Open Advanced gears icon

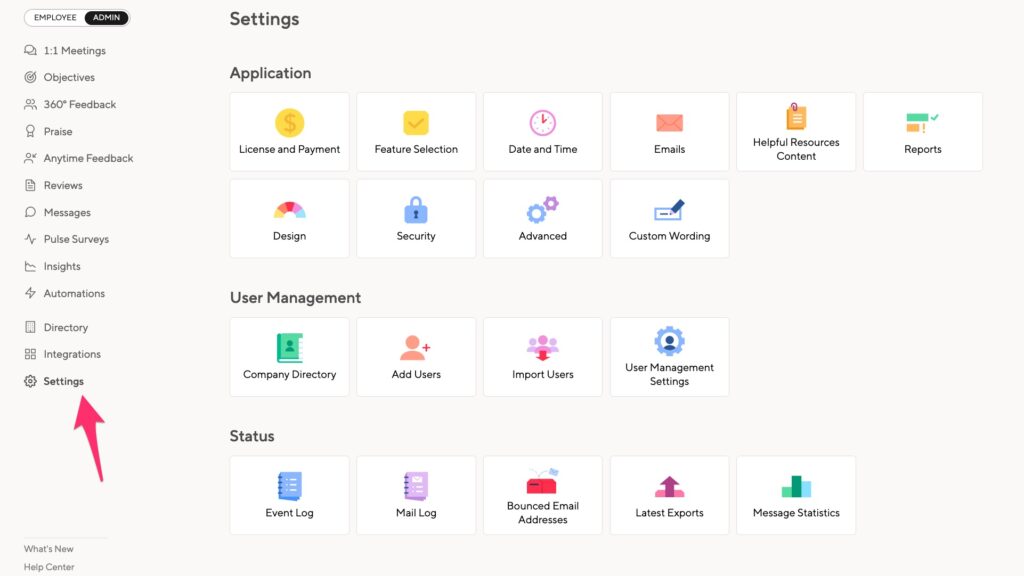[543, 210]
